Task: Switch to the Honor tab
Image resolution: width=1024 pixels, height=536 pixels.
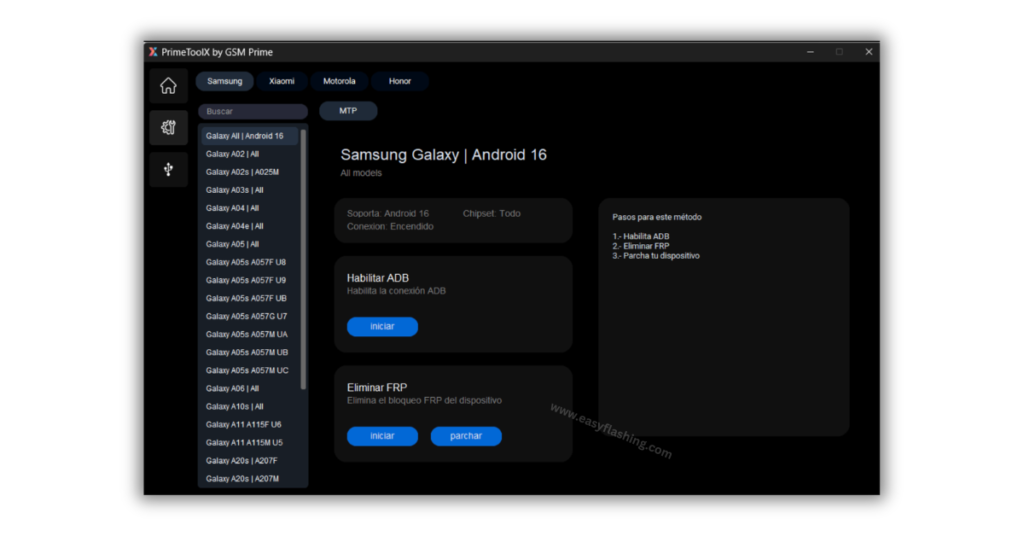Action: pos(400,81)
